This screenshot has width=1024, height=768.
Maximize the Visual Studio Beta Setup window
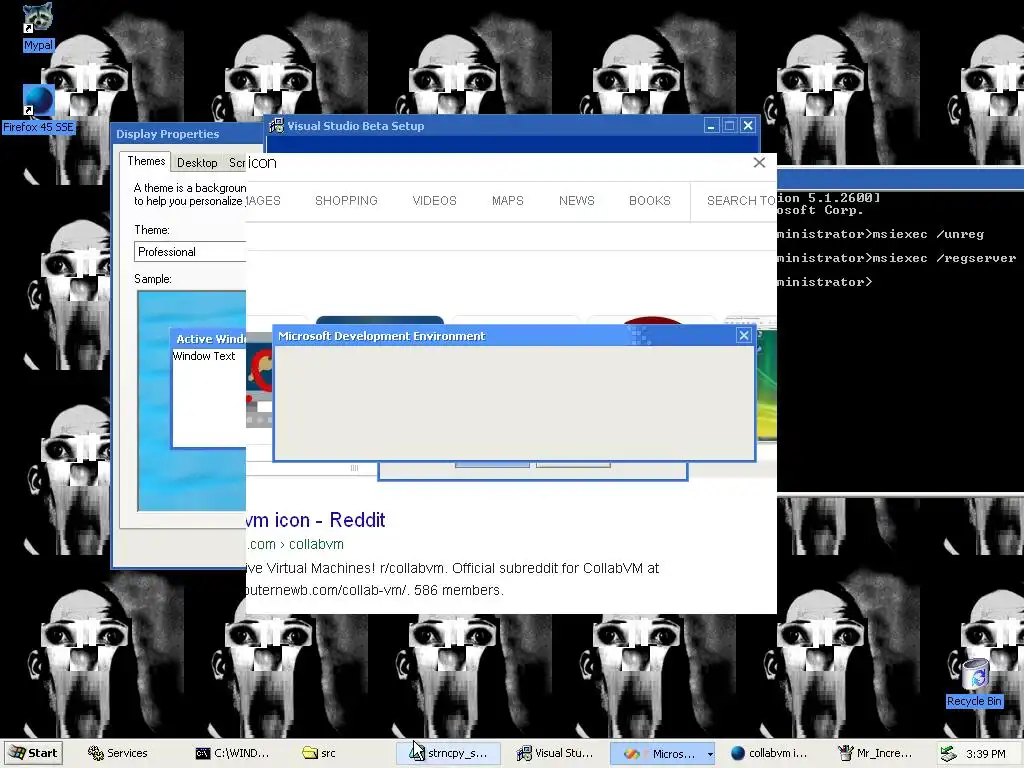729,125
